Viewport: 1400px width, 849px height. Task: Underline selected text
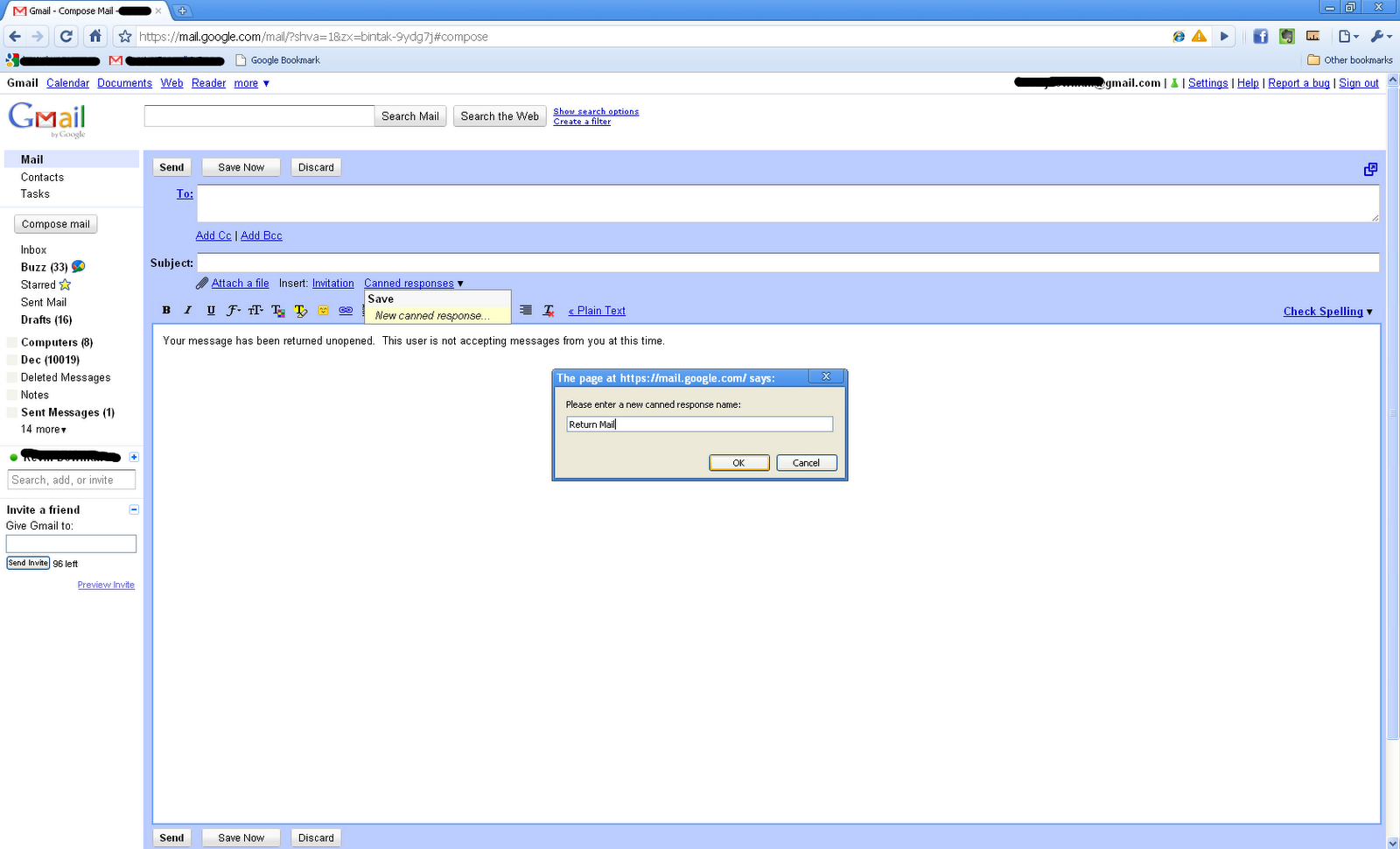(x=210, y=310)
